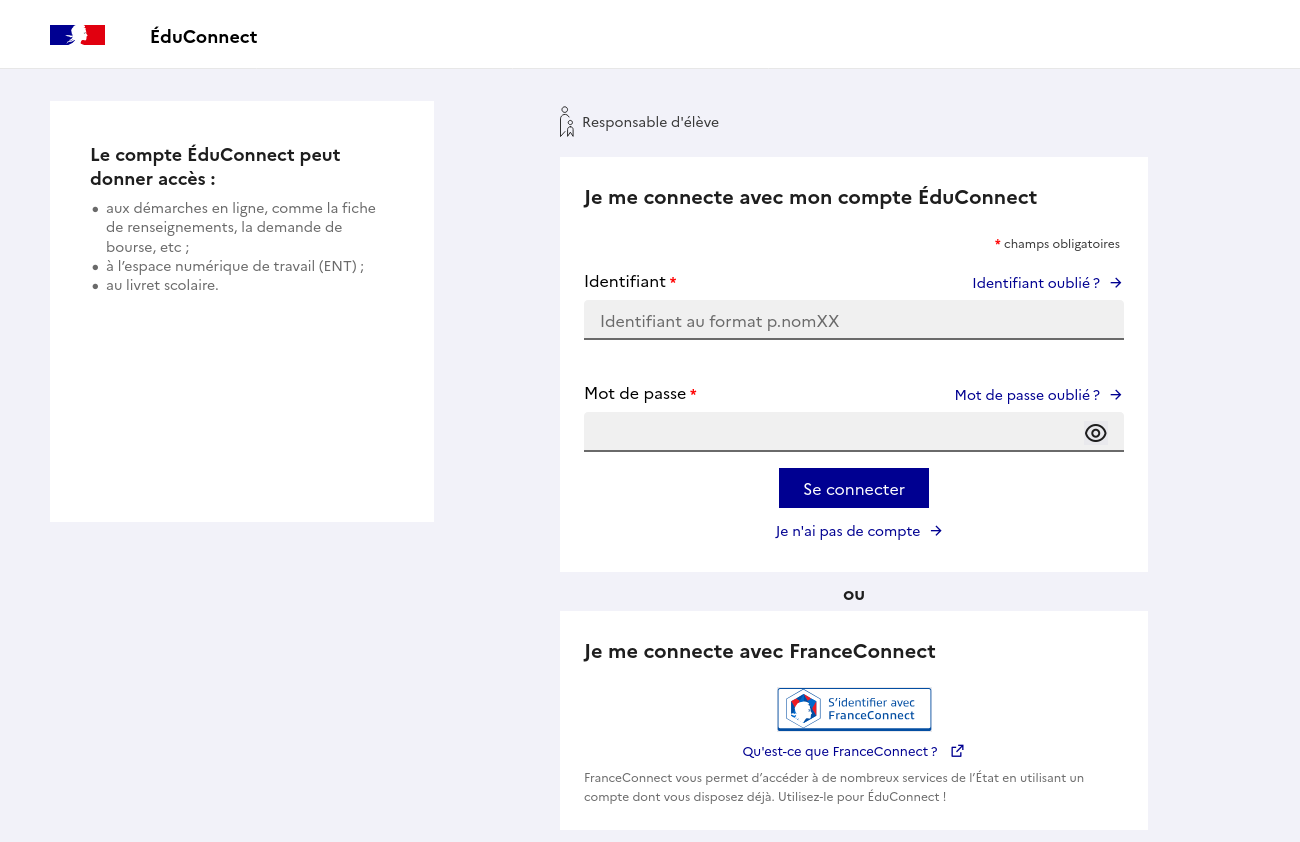Click the Identifiant field label
The image size is (1300, 842).
coord(625,282)
